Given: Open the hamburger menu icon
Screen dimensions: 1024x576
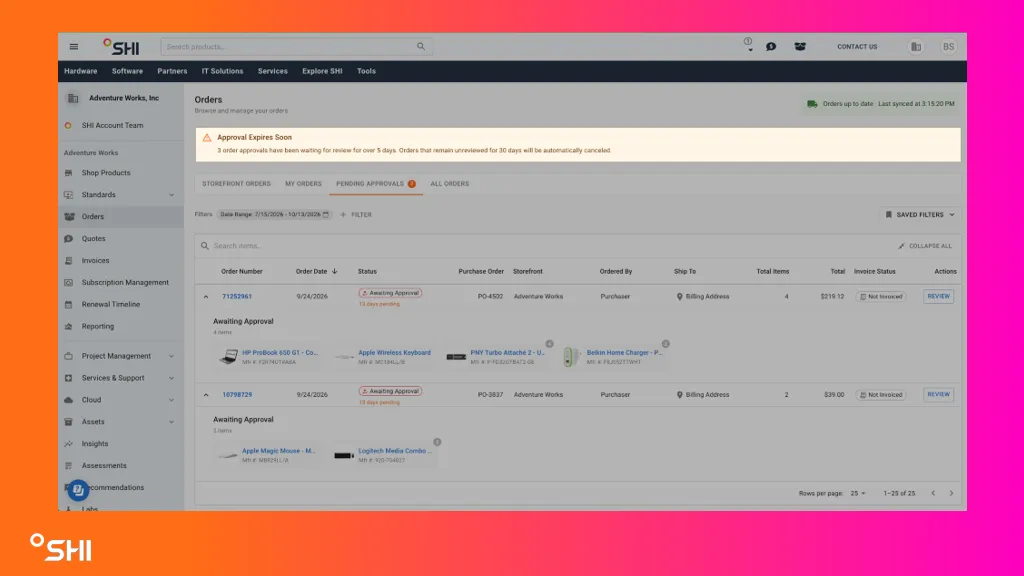Looking at the screenshot, I should [74, 46].
